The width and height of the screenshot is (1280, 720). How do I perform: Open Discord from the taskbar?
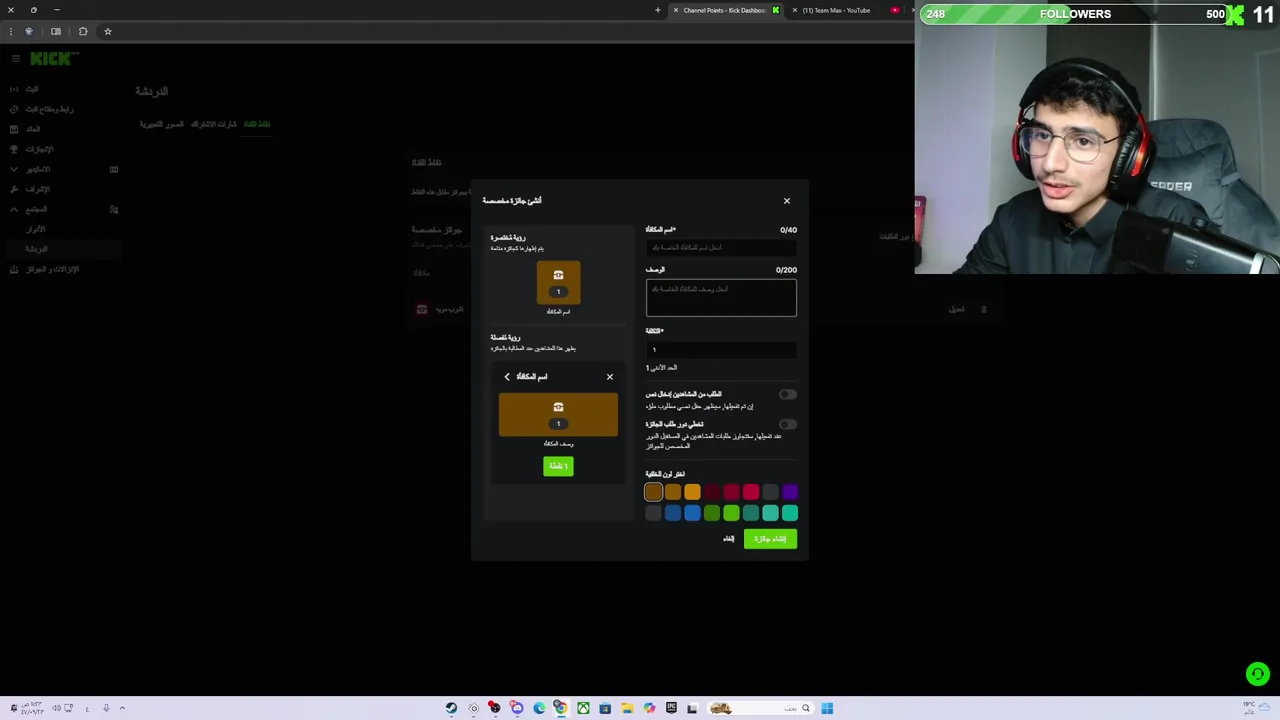[517, 708]
